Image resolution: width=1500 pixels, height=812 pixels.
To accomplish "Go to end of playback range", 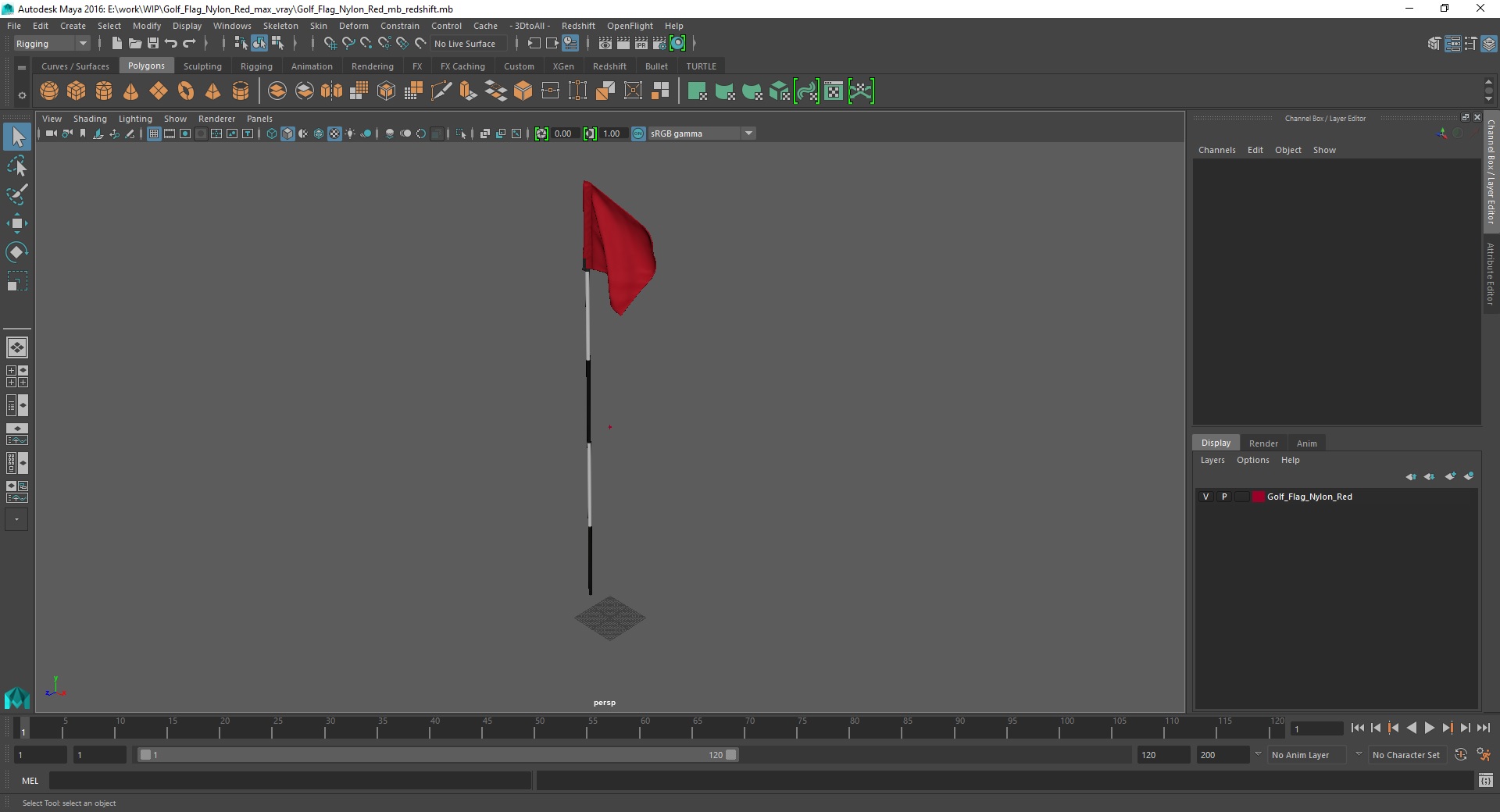I will (x=1483, y=728).
